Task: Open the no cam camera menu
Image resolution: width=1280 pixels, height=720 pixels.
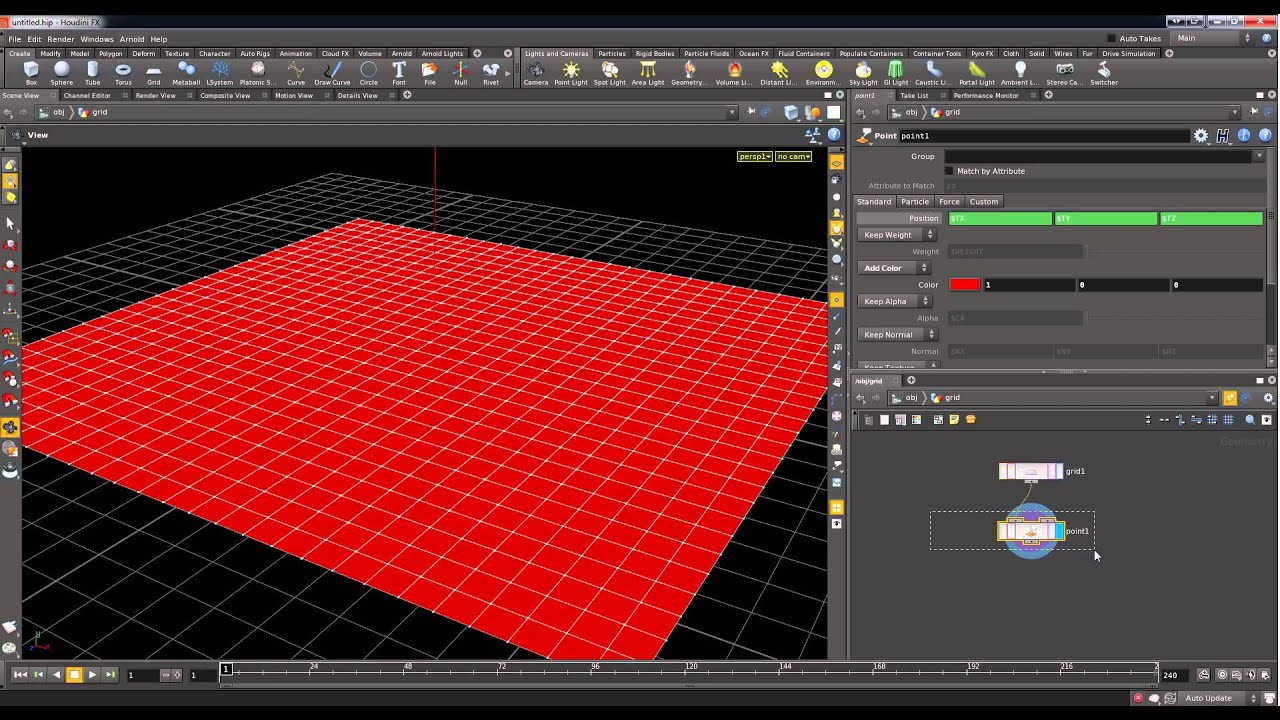Action: 793,157
